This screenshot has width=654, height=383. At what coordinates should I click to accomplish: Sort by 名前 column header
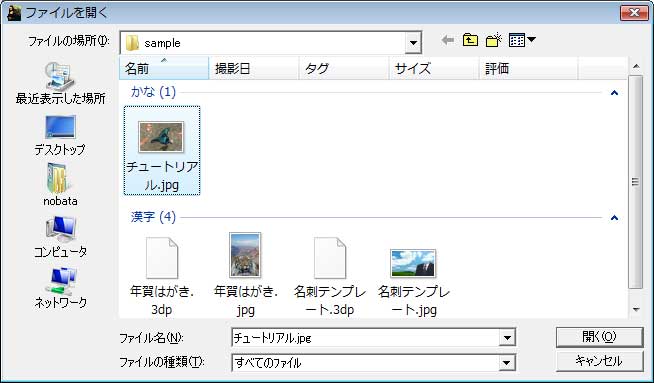(164, 68)
